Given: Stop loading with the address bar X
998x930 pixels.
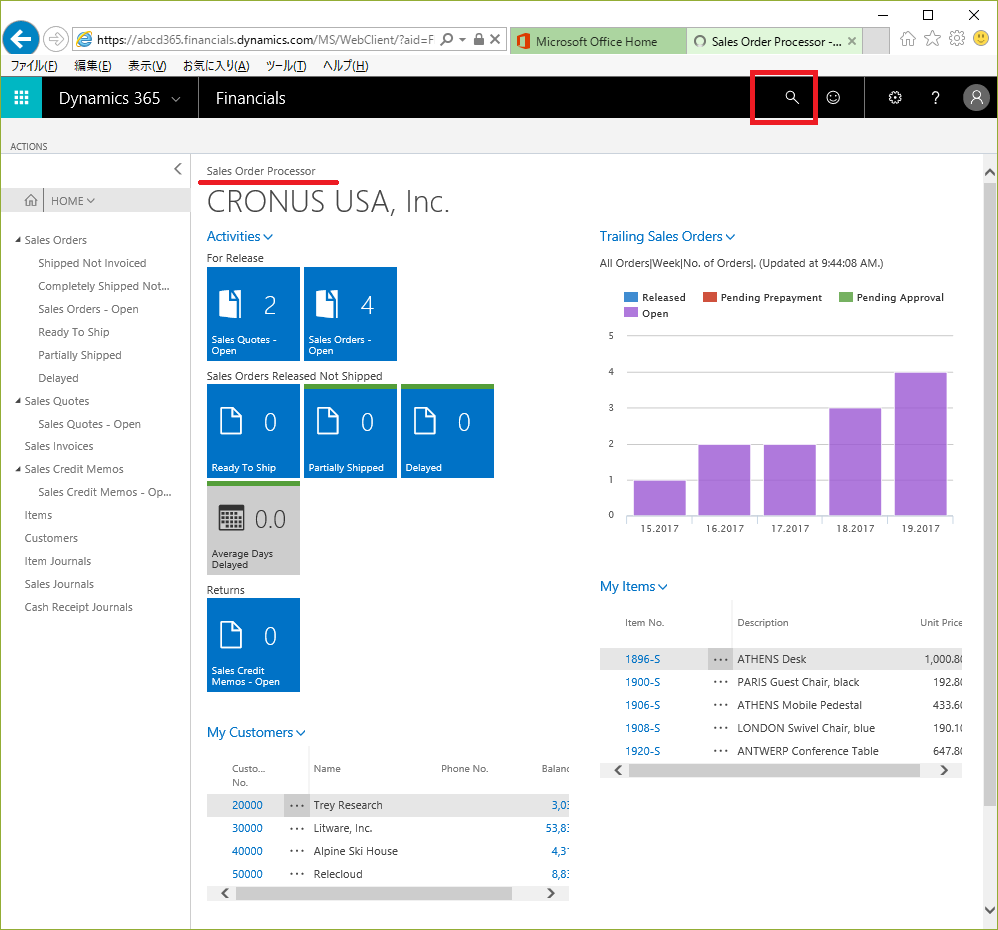Looking at the screenshot, I should click(495, 39).
